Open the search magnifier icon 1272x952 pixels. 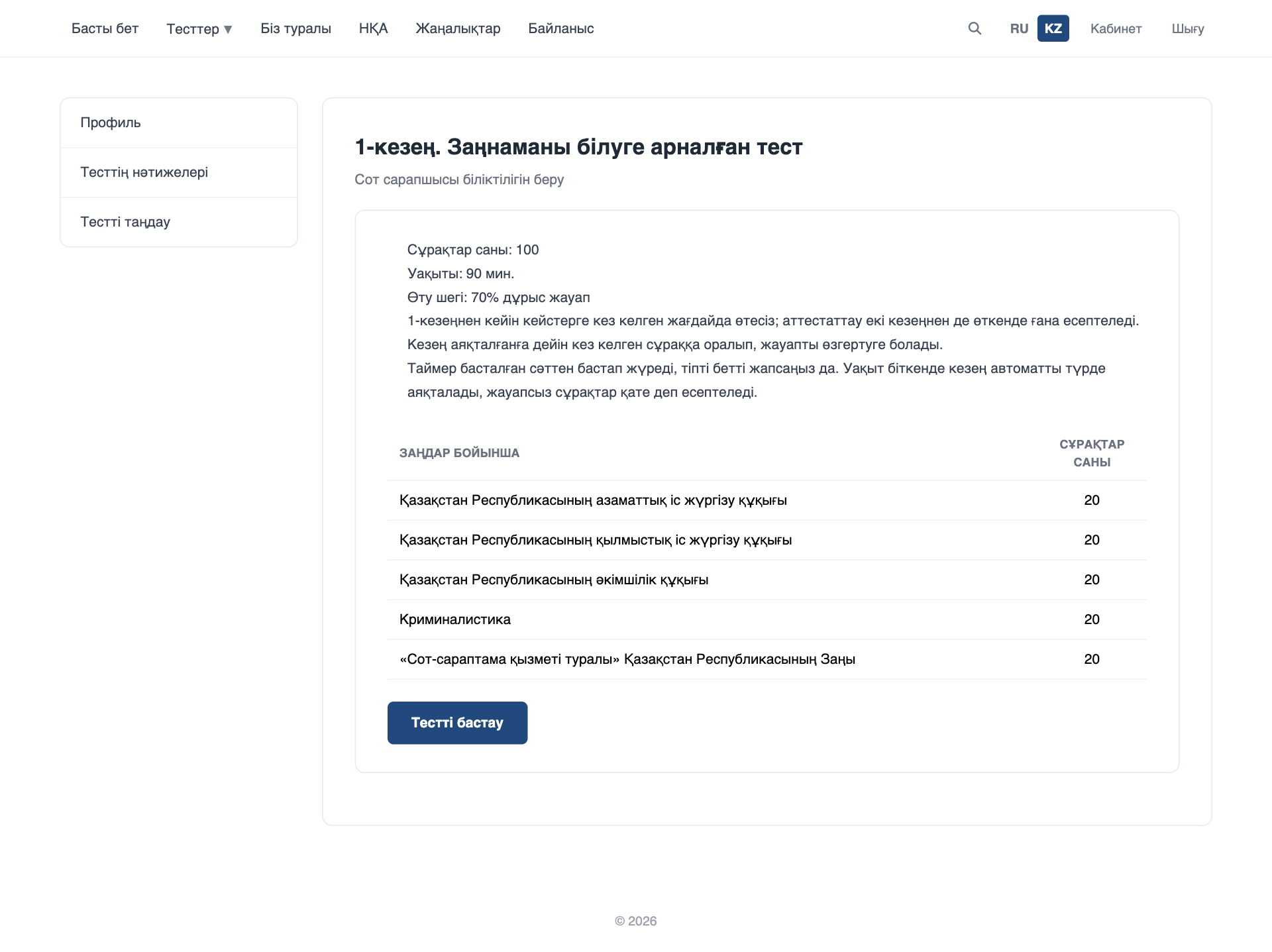tap(975, 28)
